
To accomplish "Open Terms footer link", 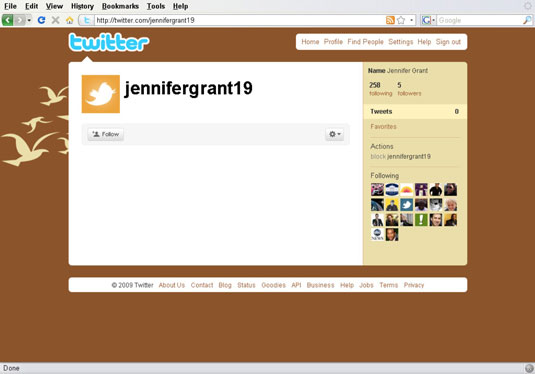I will click(x=389, y=285).
